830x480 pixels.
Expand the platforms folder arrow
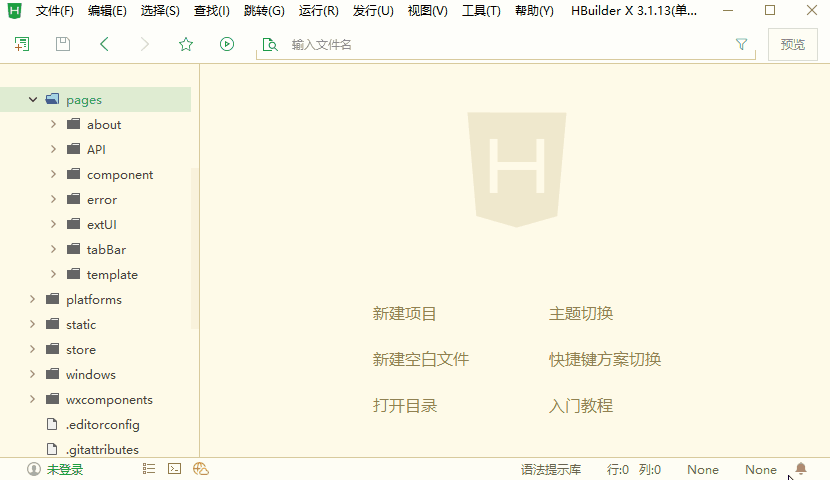click(32, 299)
